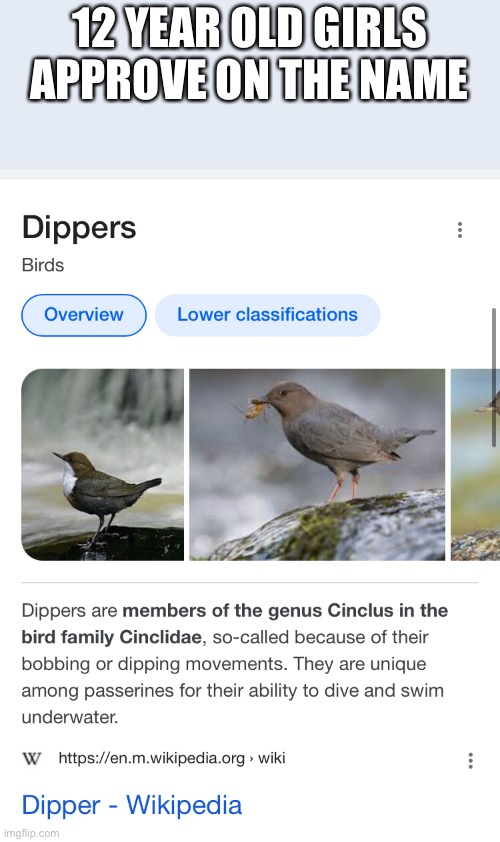Select the Overview tab

[x=84, y=315]
